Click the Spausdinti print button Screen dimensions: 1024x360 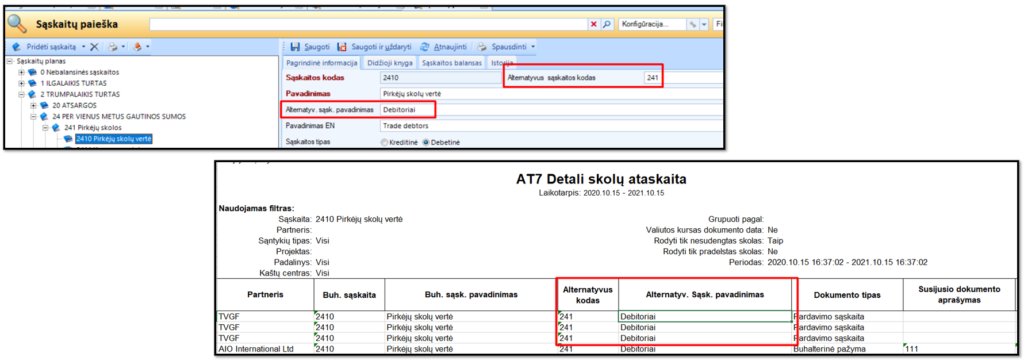click(x=502, y=47)
